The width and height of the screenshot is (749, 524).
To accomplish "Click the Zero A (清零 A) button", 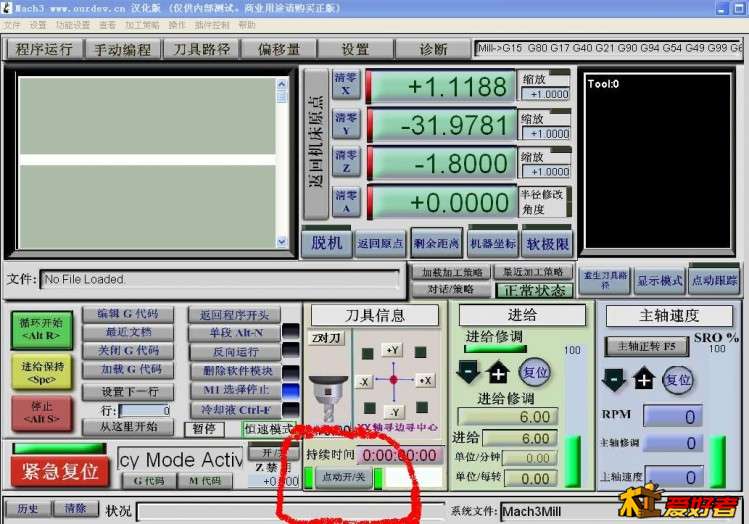I will coord(345,202).
